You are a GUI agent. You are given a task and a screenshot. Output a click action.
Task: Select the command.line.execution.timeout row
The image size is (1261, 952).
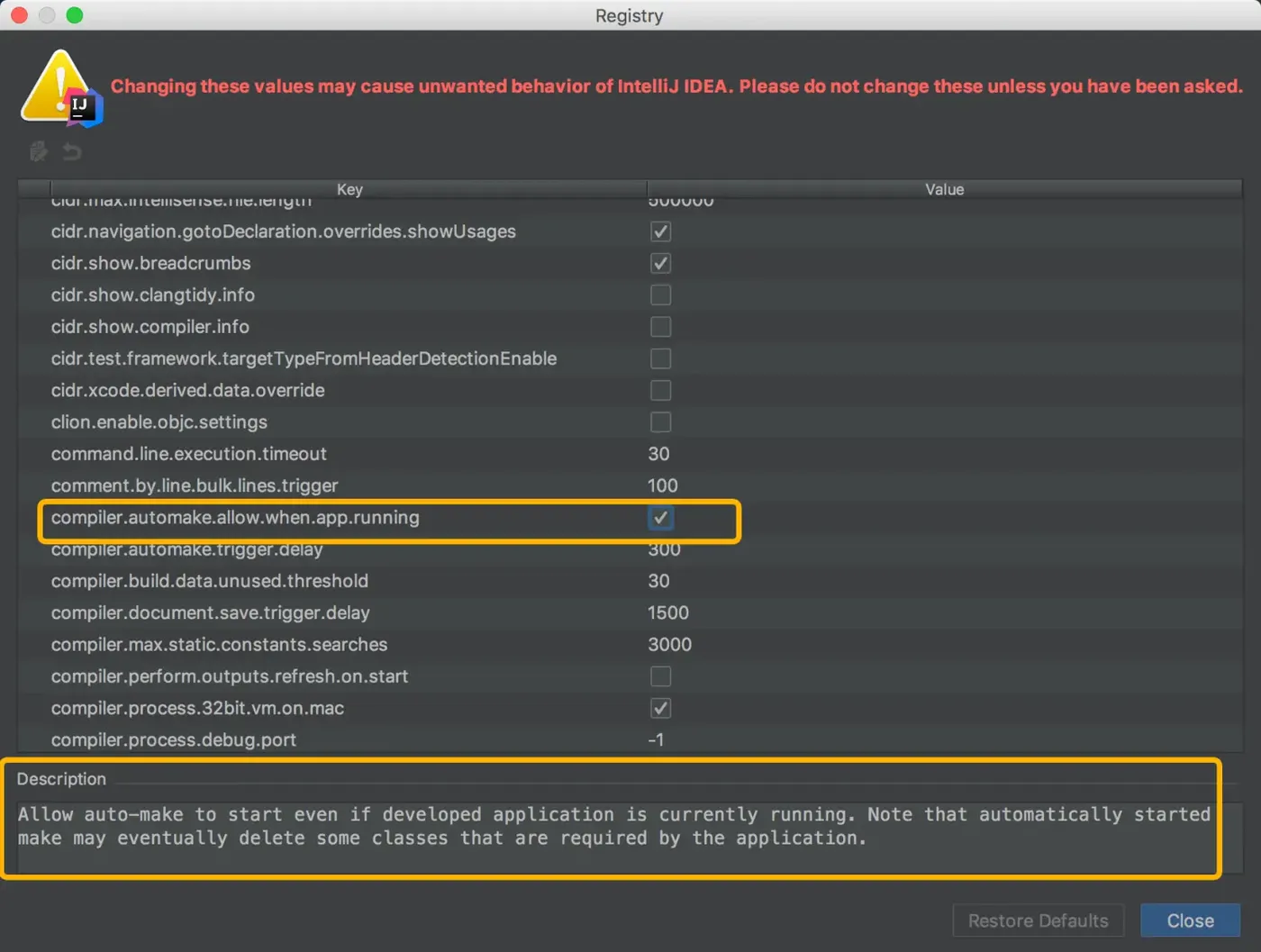pos(630,454)
